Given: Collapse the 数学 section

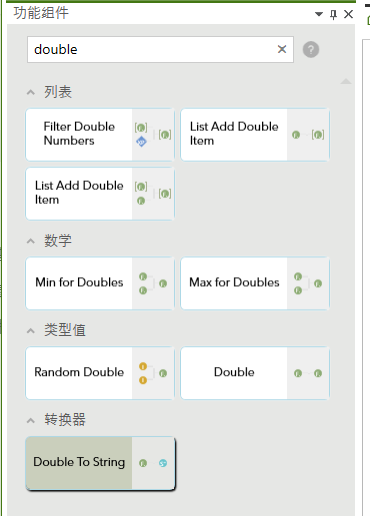Looking at the screenshot, I should [x=31, y=241].
